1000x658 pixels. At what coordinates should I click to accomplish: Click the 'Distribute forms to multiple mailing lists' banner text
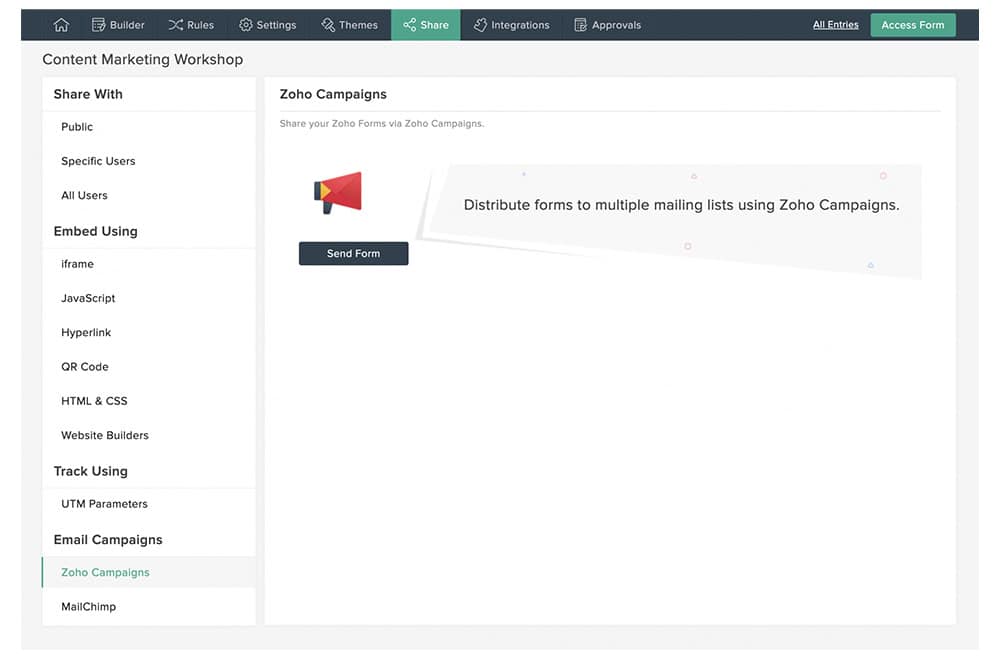pos(681,205)
